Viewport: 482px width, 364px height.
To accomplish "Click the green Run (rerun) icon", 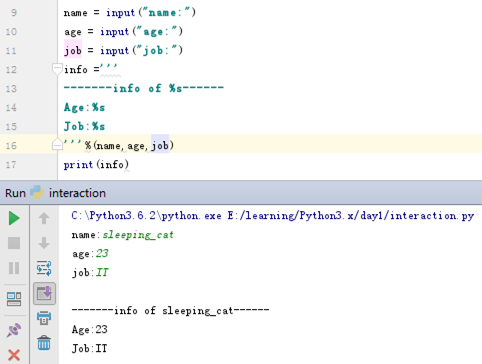I will pyautogui.click(x=14, y=218).
